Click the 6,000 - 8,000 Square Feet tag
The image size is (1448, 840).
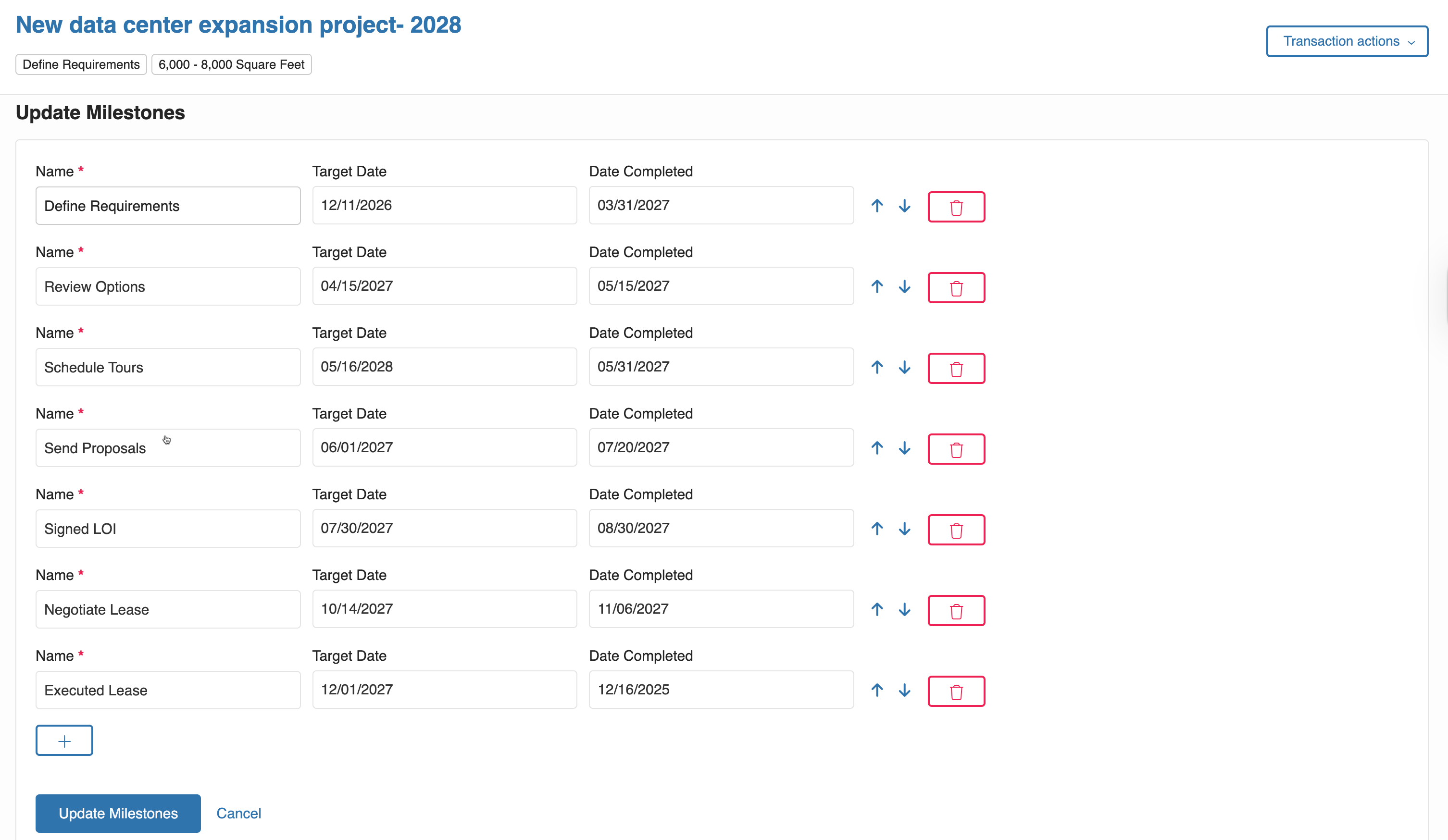[231, 64]
